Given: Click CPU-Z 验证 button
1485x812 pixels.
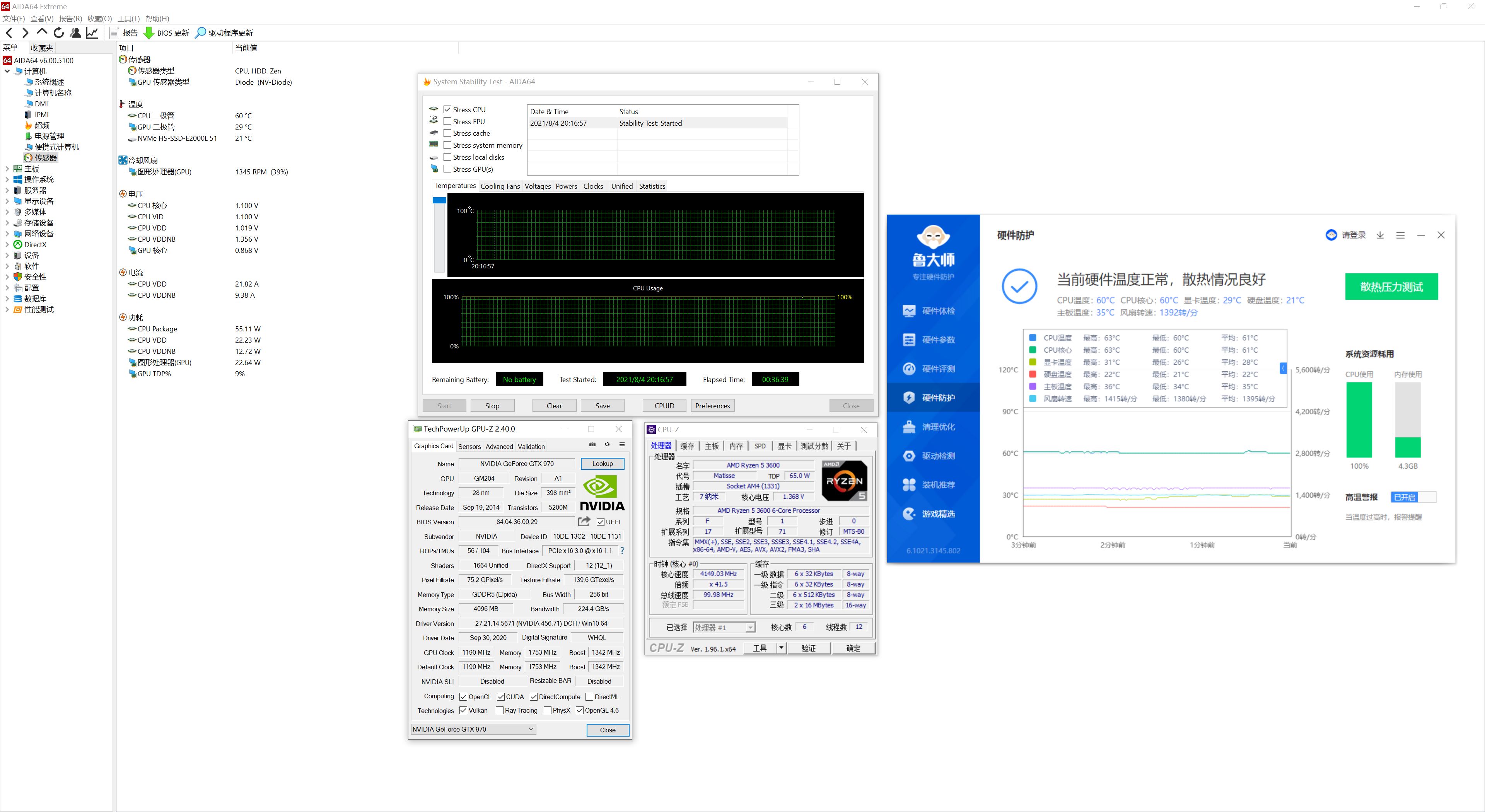Looking at the screenshot, I should point(808,648).
